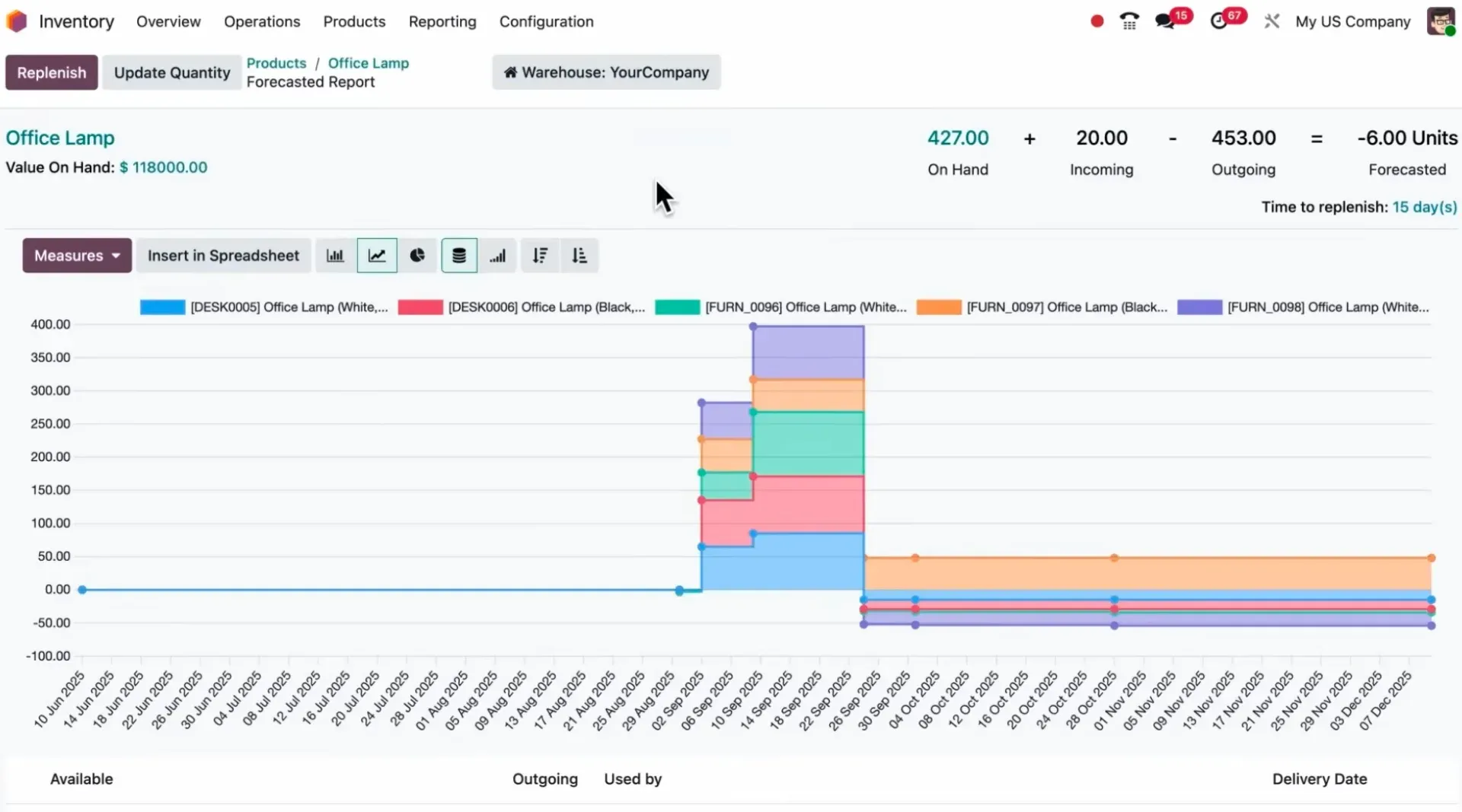Open the activities clock icon
The width and height of the screenshot is (1462, 812).
click(1219, 21)
